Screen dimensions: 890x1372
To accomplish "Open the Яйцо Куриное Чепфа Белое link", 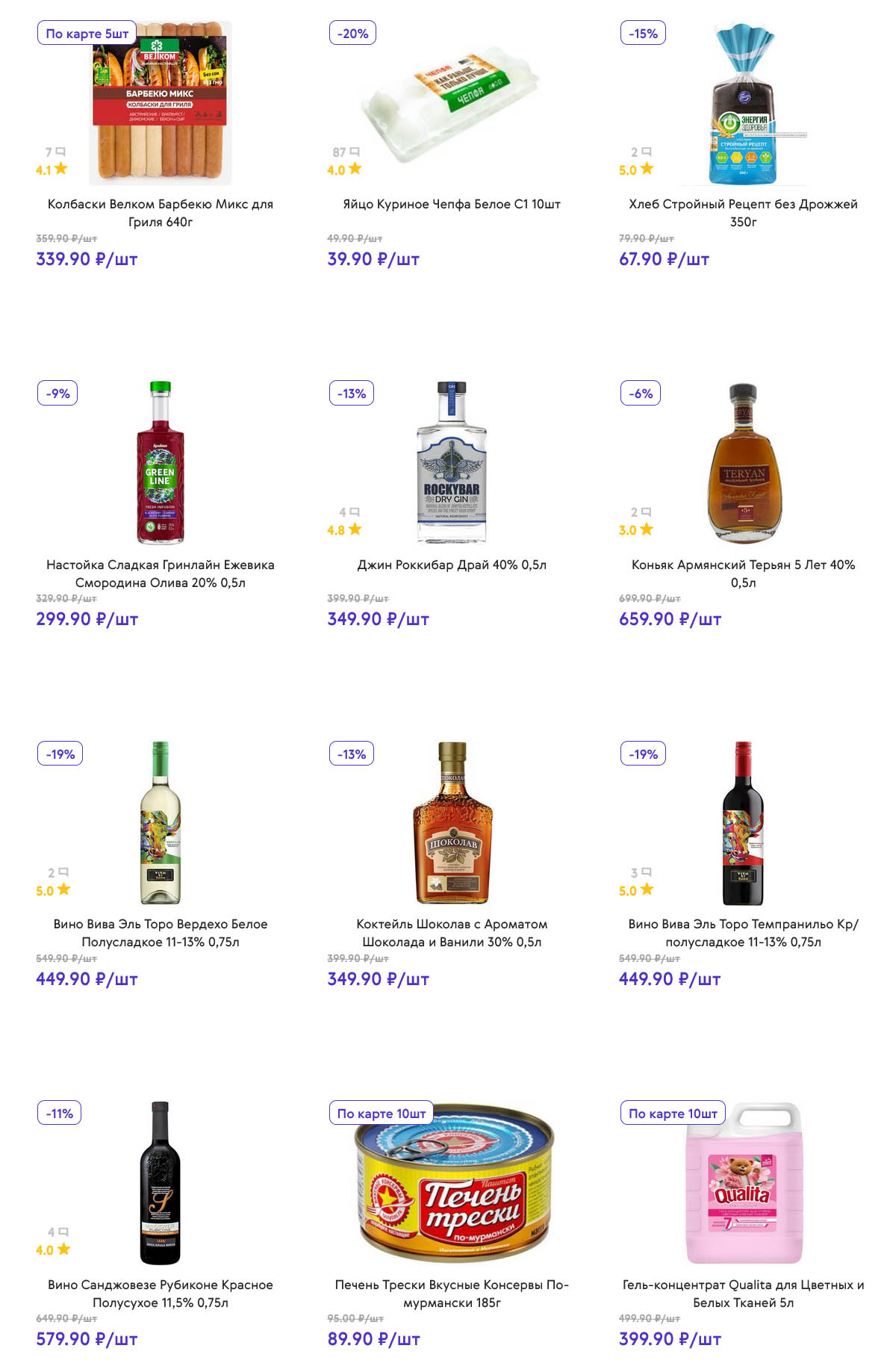I will tap(452, 204).
